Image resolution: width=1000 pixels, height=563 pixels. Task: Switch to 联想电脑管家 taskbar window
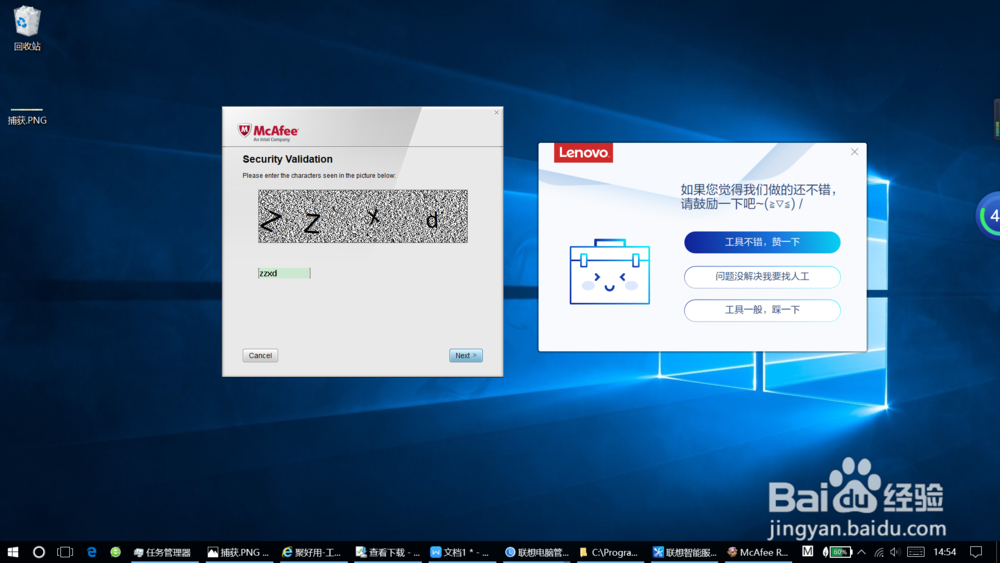(x=537, y=552)
